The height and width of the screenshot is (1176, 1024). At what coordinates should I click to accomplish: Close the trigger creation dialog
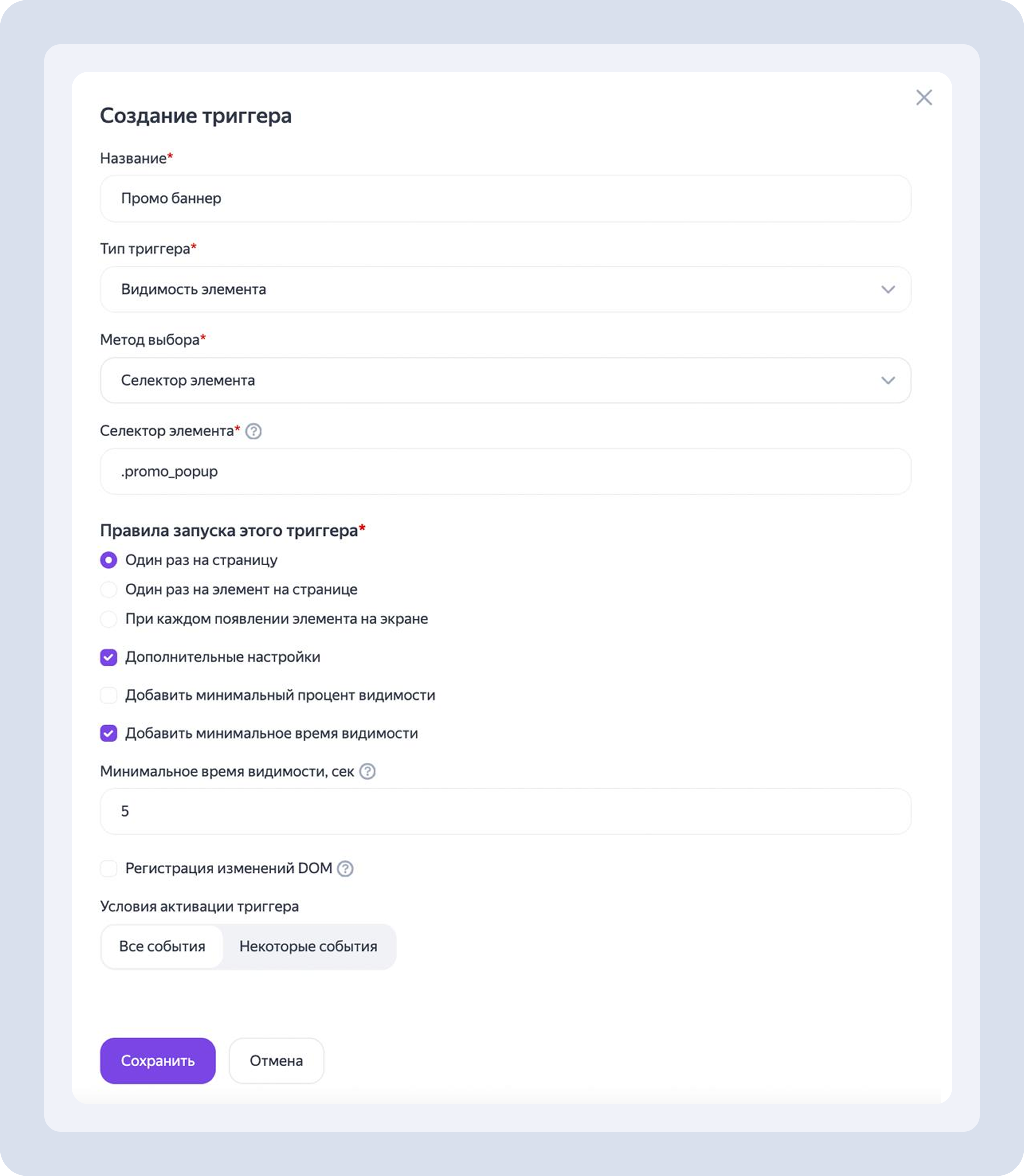tap(923, 98)
